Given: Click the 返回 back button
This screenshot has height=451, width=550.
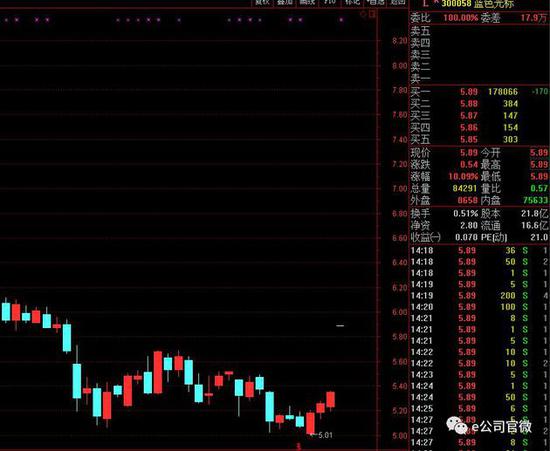Looking at the screenshot, I should pyautogui.click(x=397, y=2).
